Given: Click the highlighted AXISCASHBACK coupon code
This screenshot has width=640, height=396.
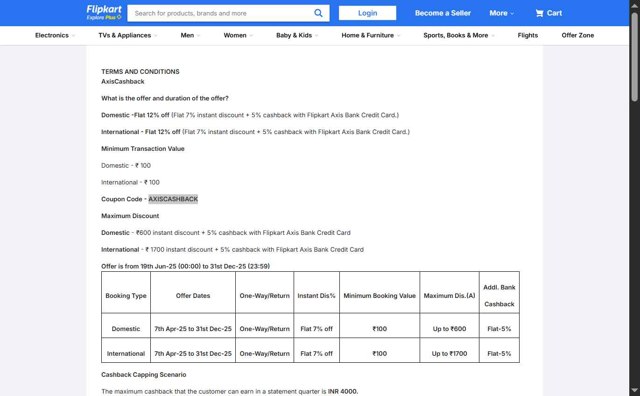Looking at the screenshot, I should click(173, 199).
